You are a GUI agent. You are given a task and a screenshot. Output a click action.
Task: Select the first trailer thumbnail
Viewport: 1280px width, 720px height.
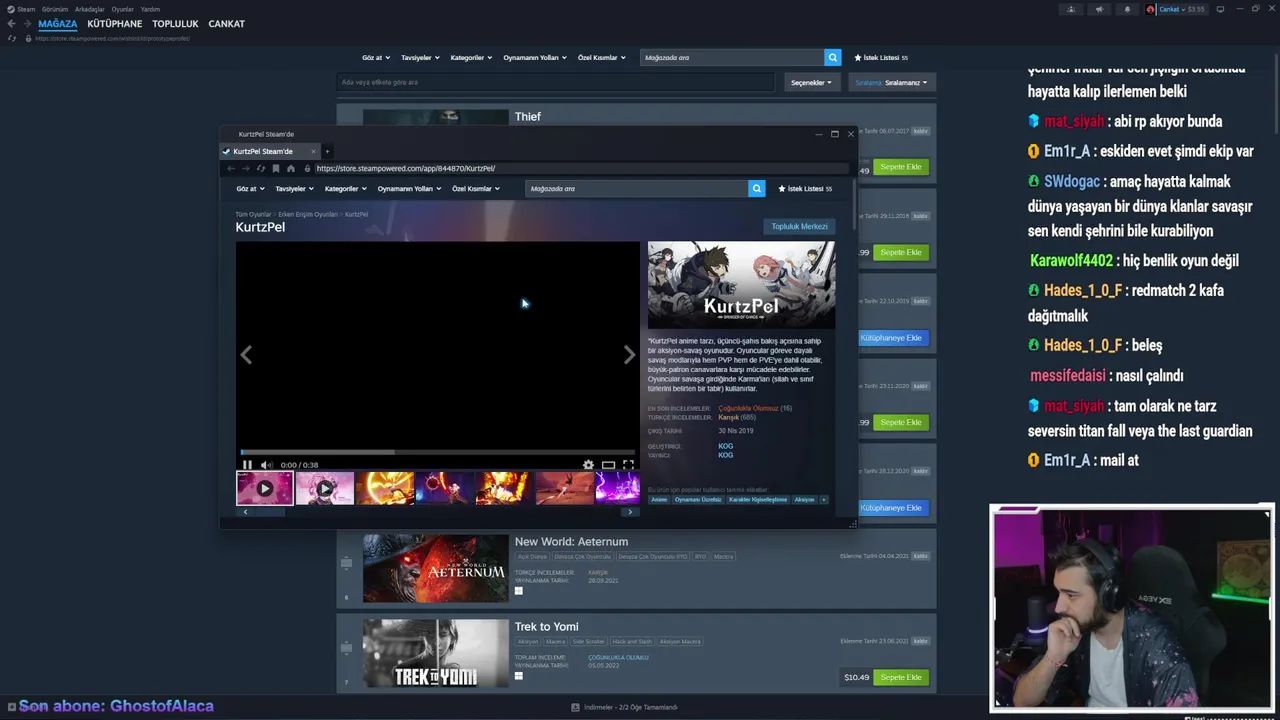coord(264,488)
